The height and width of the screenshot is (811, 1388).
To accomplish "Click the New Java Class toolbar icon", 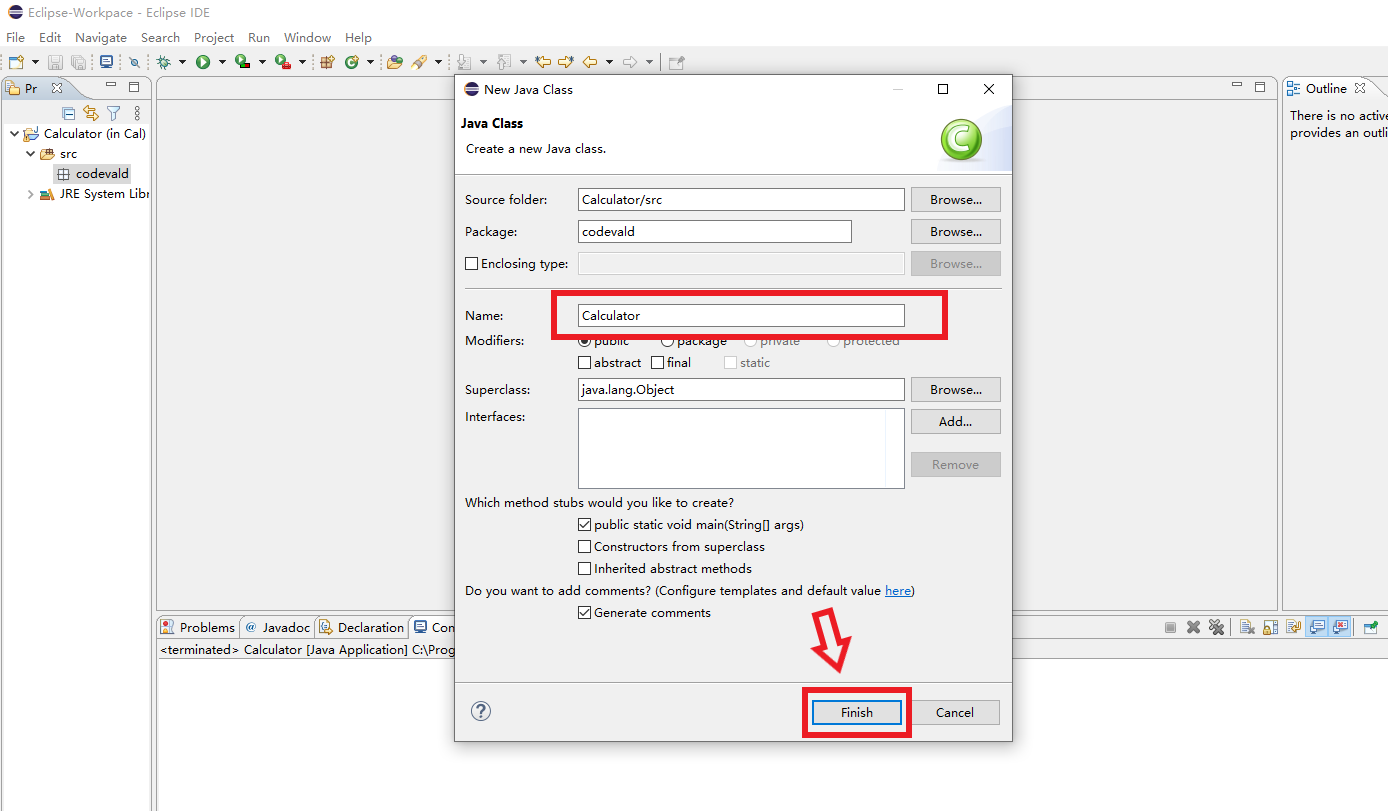I will pos(351,62).
